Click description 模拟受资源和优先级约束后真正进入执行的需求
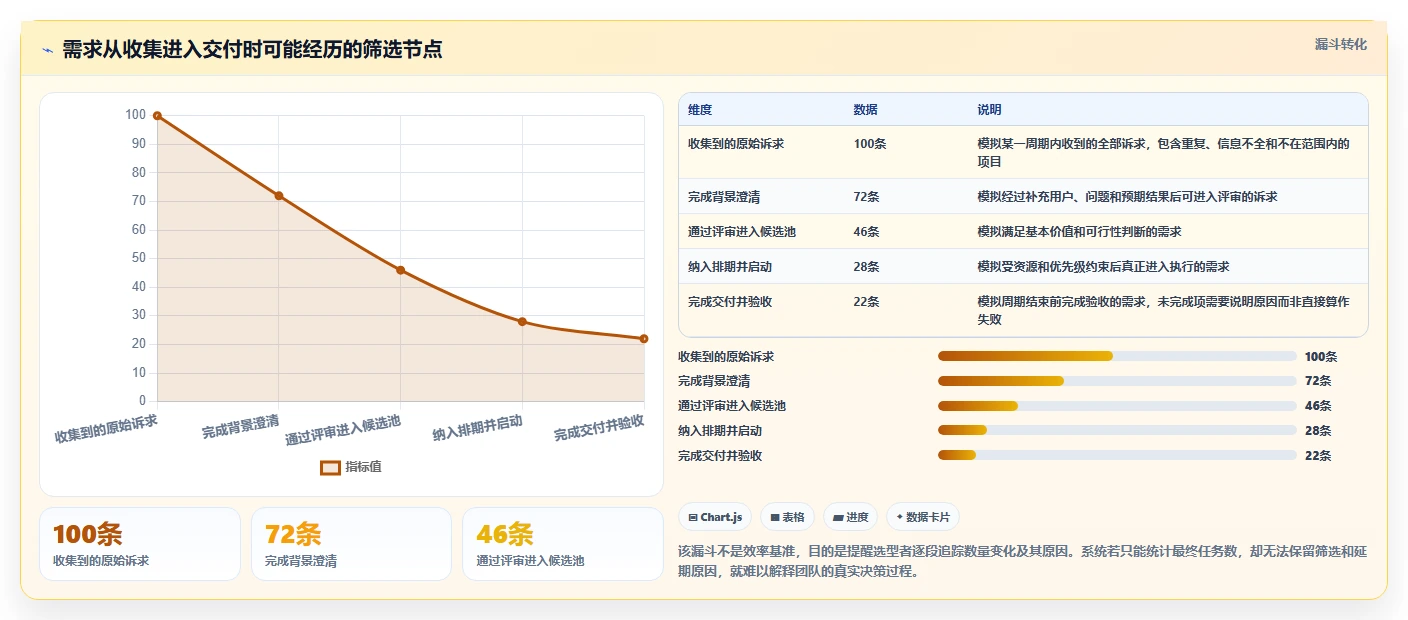Image resolution: width=1408 pixels, height=620 pixels. 1103,267
